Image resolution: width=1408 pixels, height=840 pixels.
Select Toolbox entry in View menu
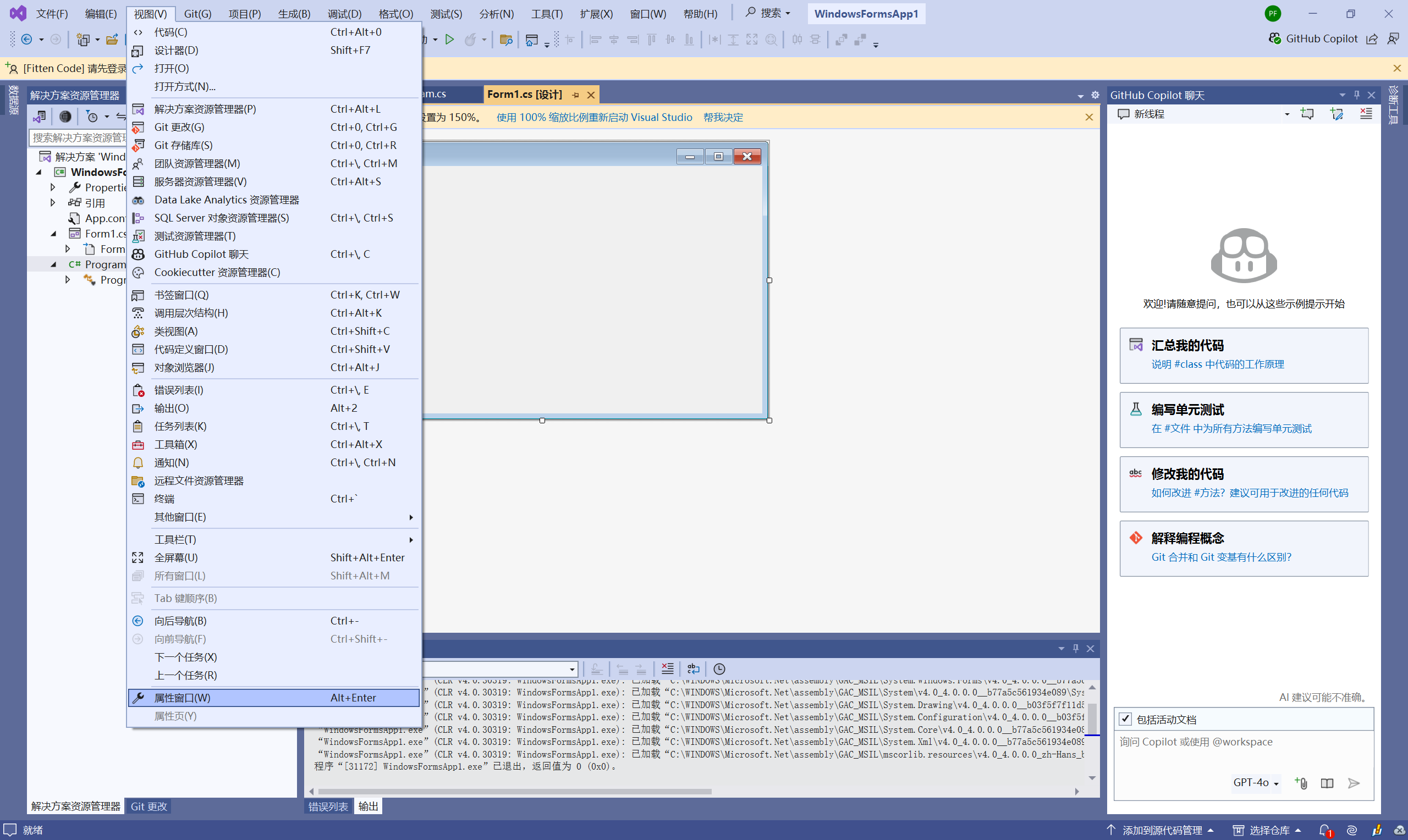(x=273, y=444)
